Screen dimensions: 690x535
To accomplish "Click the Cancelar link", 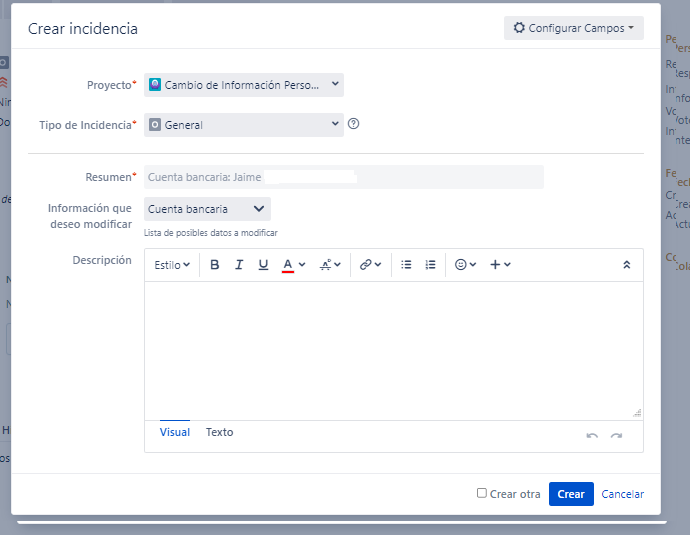I will 622,494.
